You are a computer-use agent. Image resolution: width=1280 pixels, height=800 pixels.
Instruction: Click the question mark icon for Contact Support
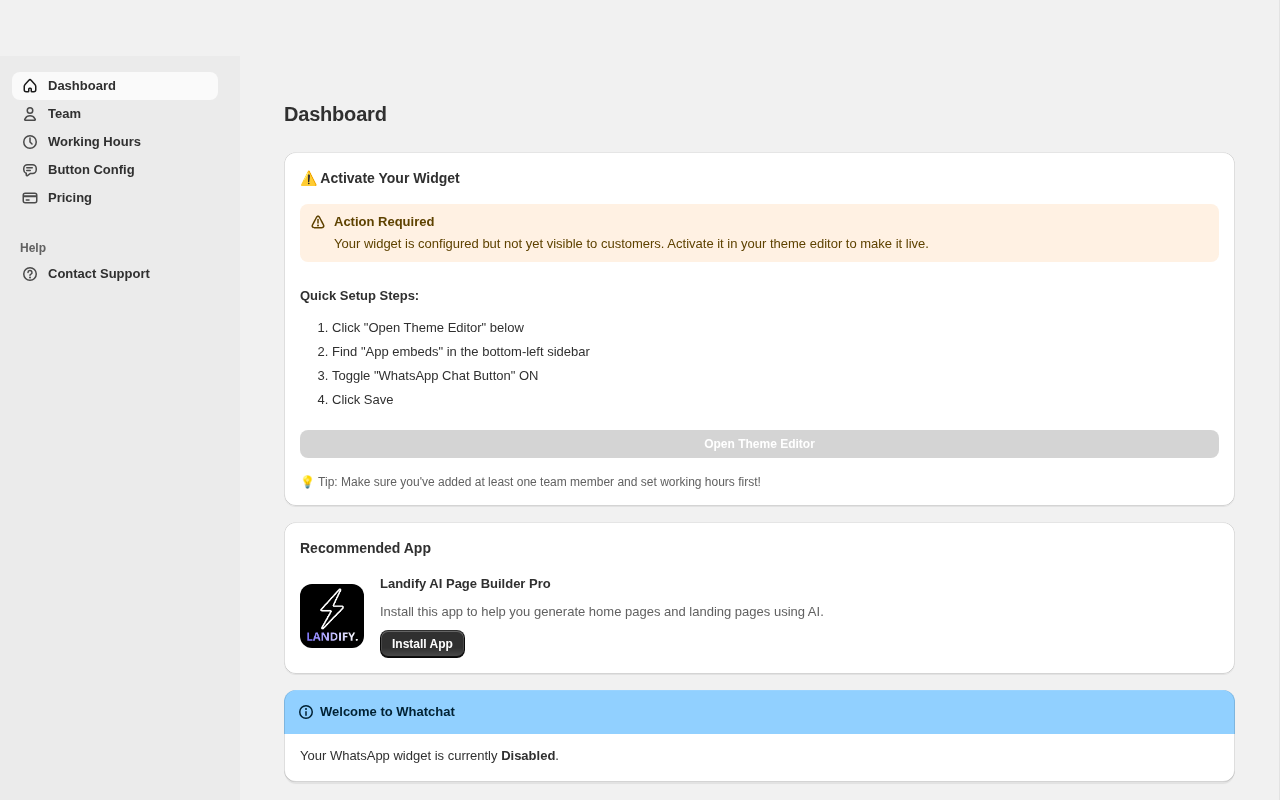[30, 274]
